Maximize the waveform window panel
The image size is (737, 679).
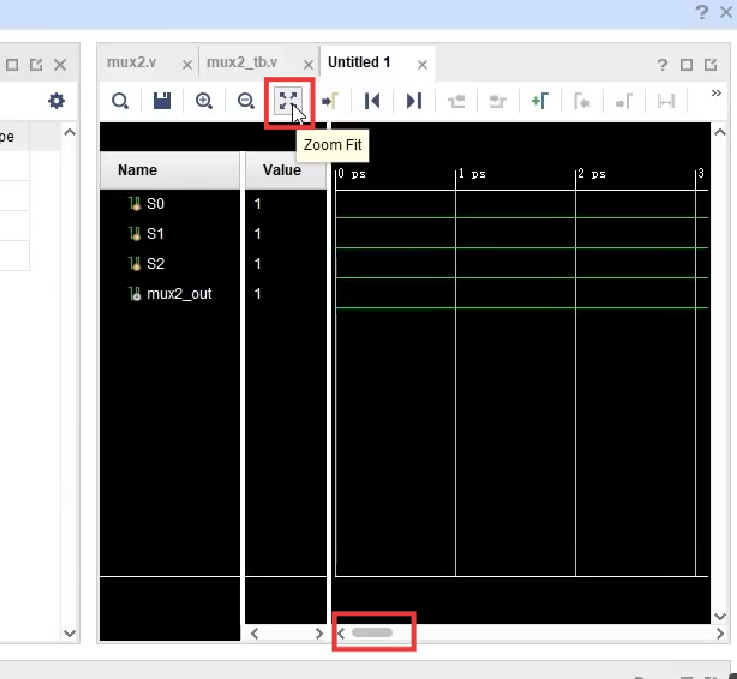(687, 64)
